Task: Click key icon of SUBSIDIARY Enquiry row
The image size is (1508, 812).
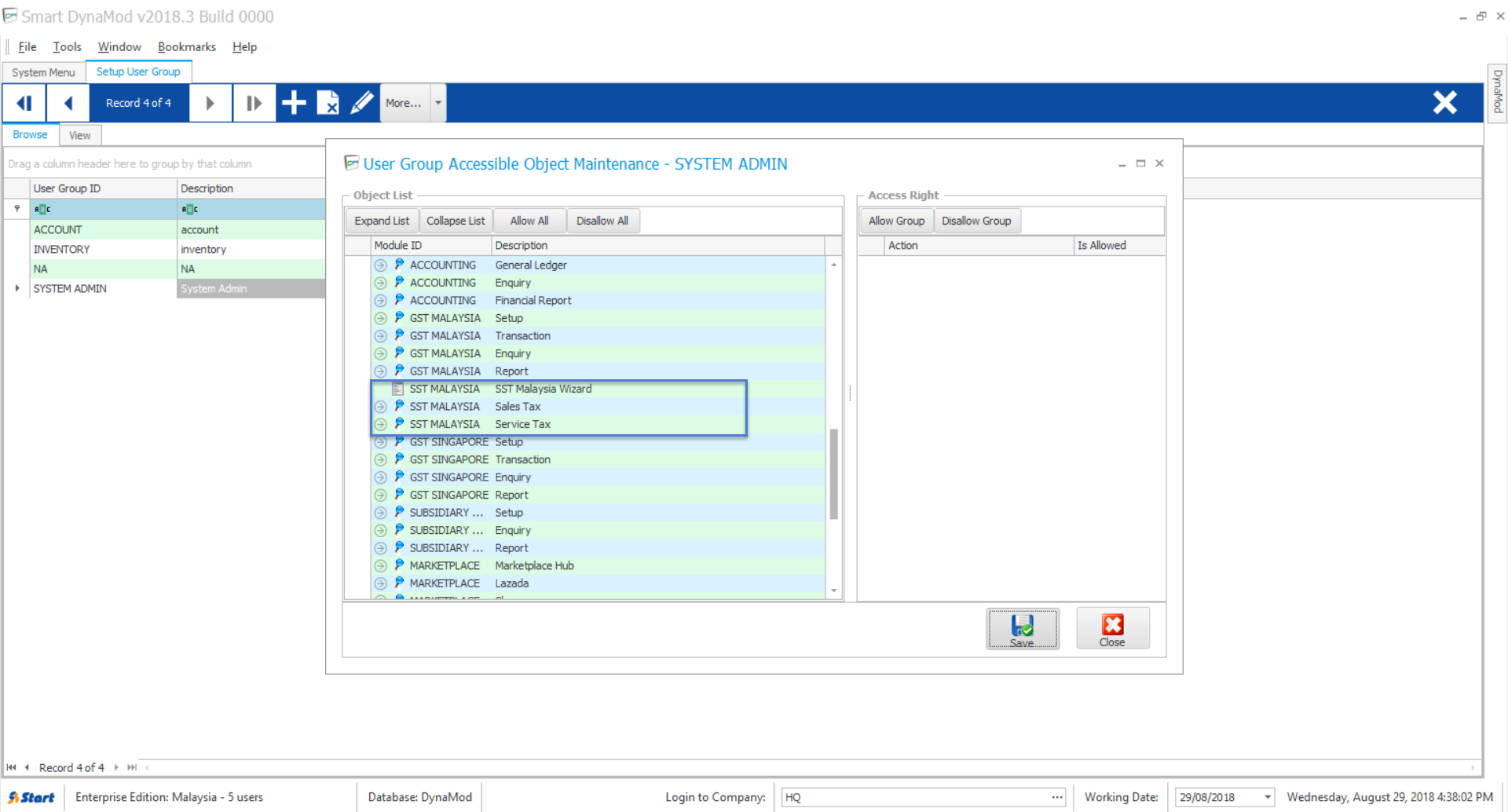Action: (399, 530)
